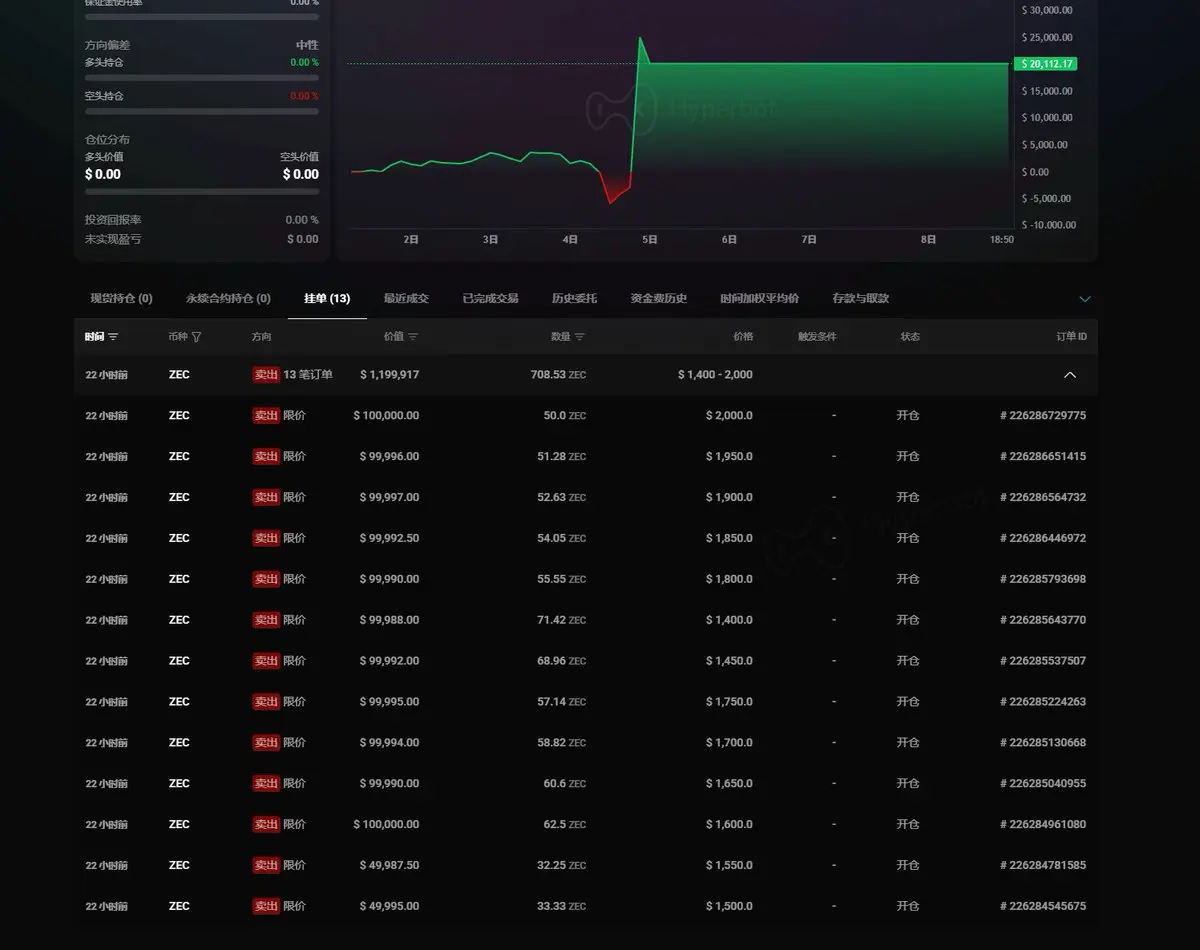Sort by quantity with the 数量 sort icon

(x=580, y=337)
